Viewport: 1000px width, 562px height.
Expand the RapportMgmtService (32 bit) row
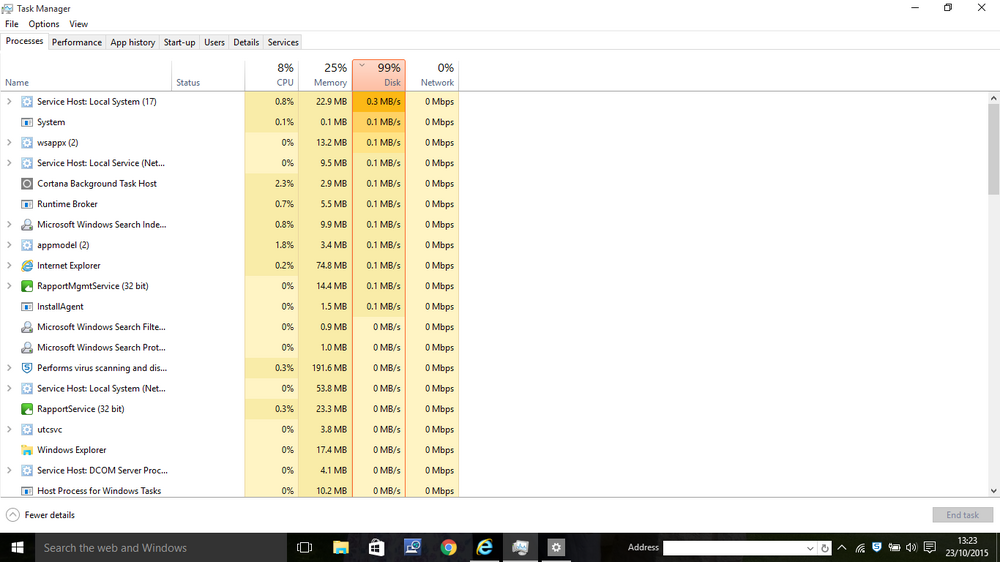tap(9, 286)
